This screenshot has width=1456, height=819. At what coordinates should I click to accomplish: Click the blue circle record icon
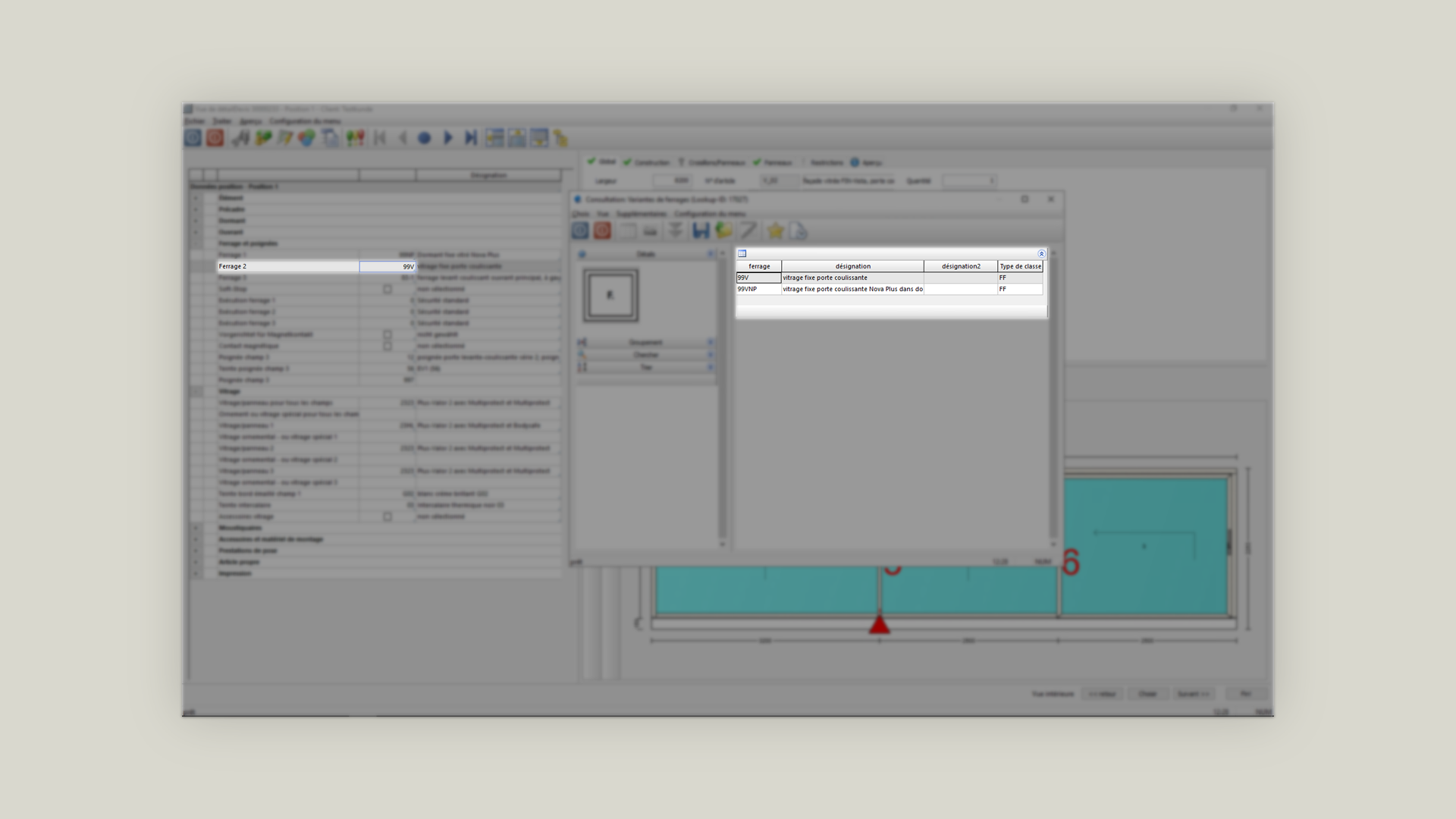click(425, 138)
